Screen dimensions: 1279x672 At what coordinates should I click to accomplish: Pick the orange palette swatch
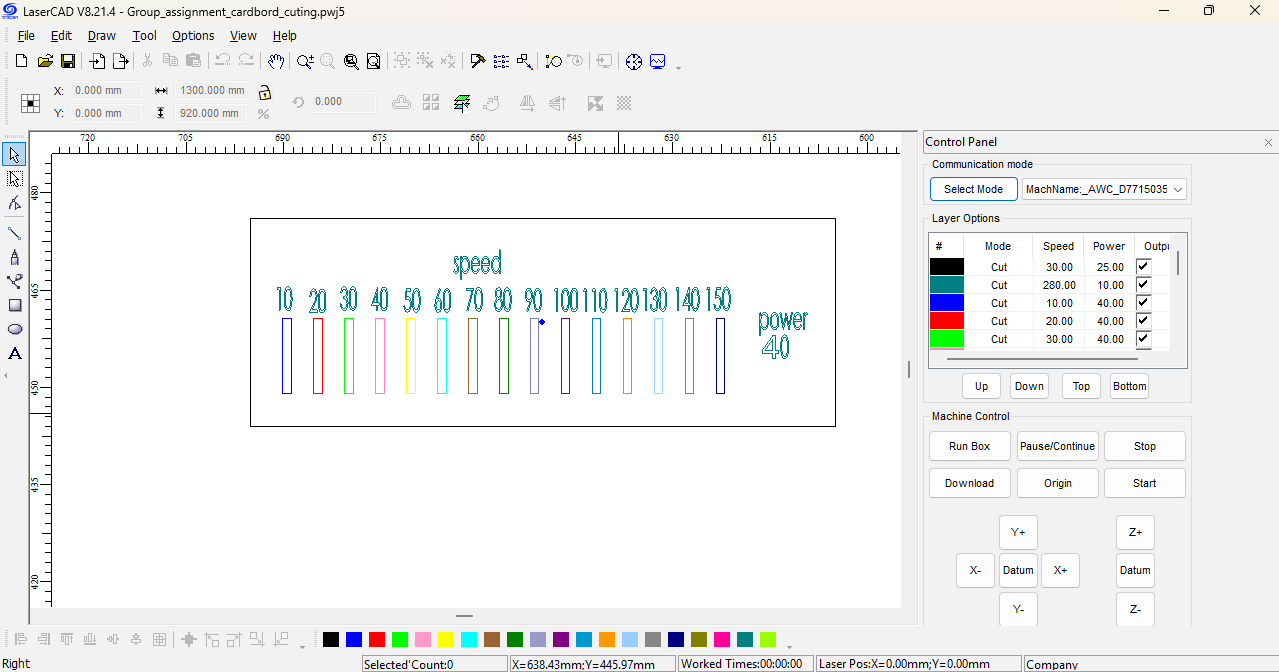(607, 639)
